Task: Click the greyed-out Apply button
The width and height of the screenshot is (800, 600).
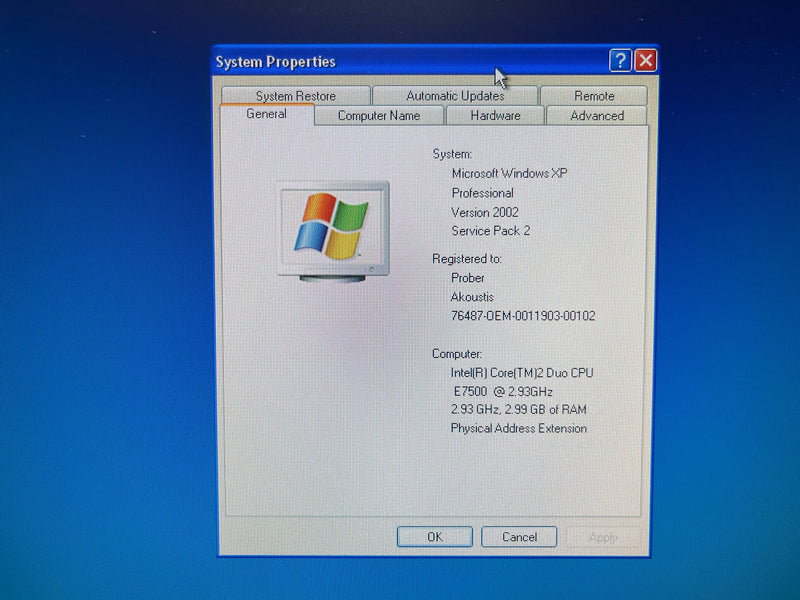Action: (x=603, y=537)
